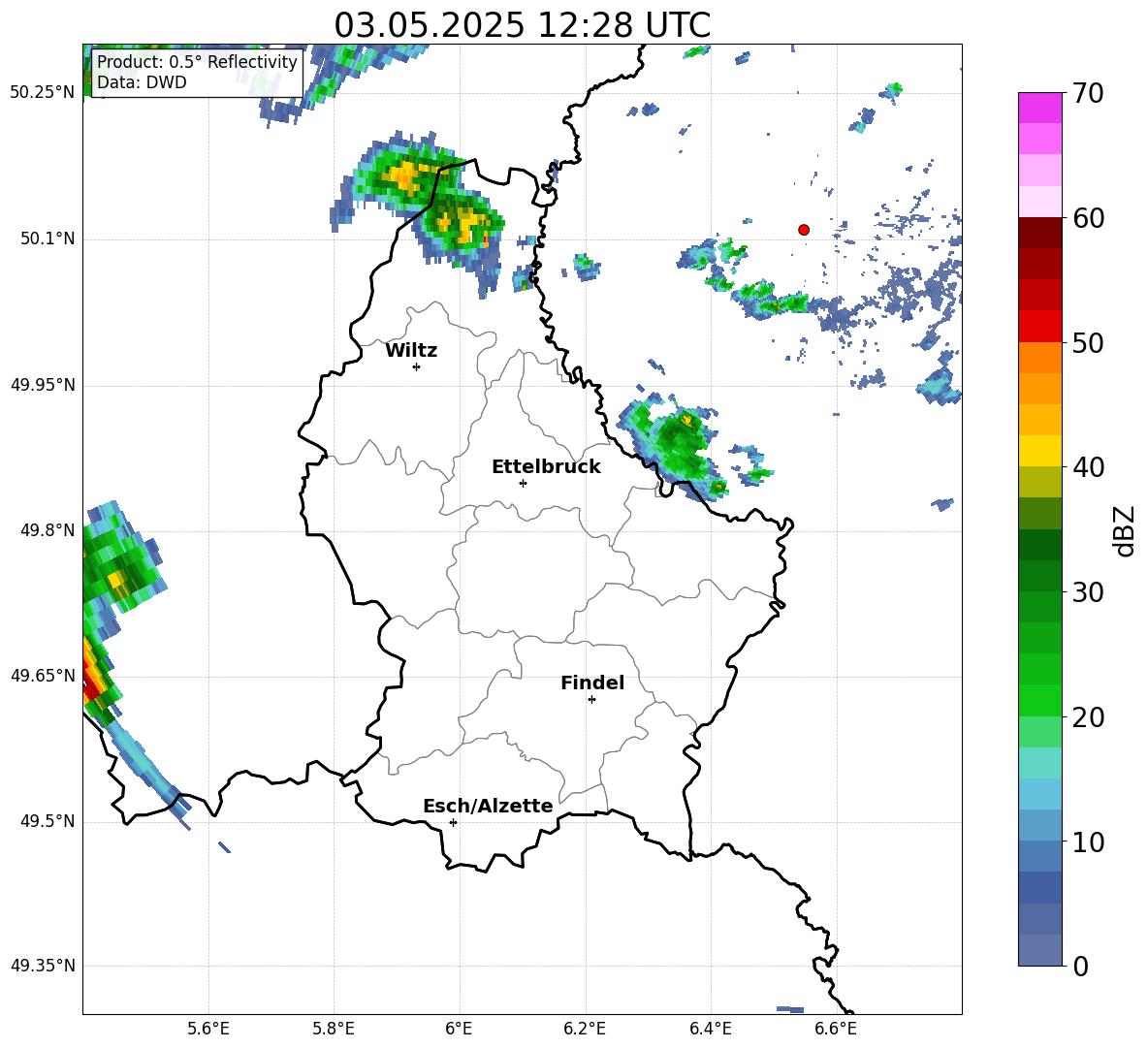Pick the magenta 68-70 dBZ colorbar segment
The height and width of the screenshot is (1048, 1148).
coord(1039,109)
